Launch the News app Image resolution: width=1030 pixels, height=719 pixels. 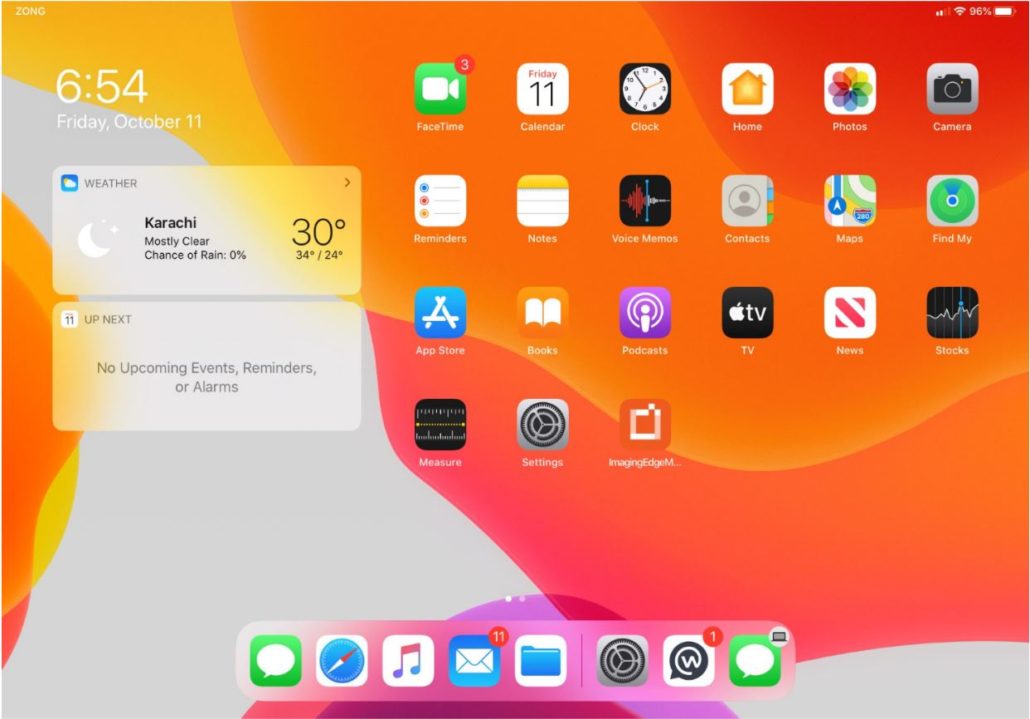(850, 313)
